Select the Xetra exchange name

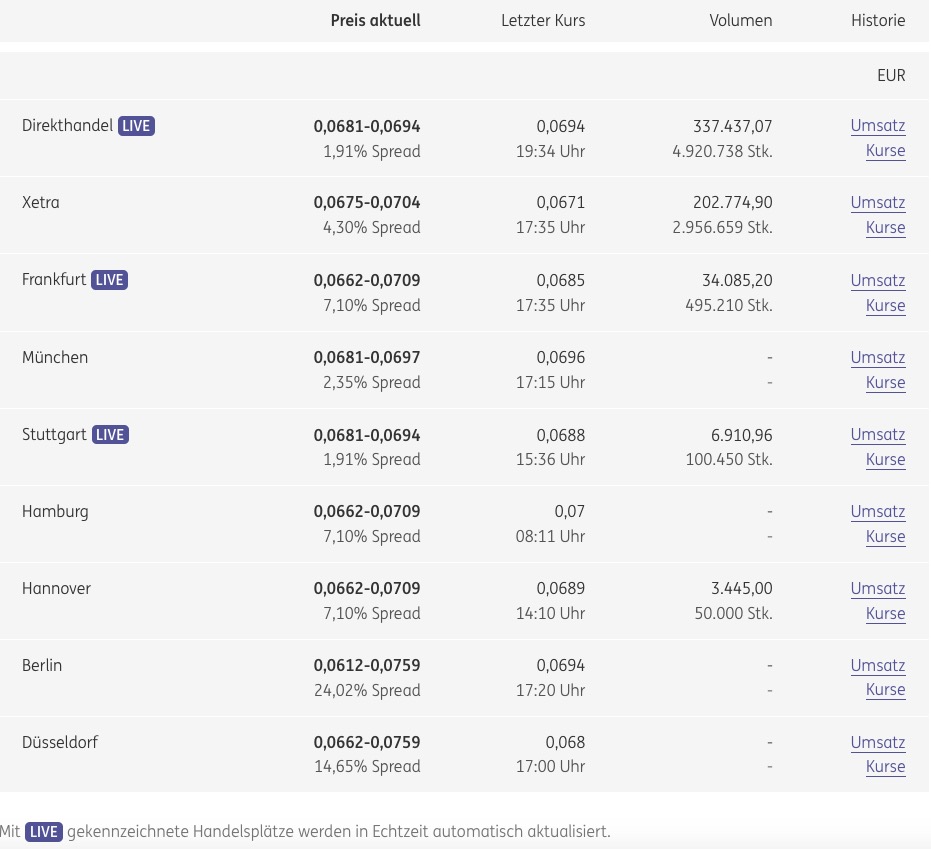pos(41,203)
